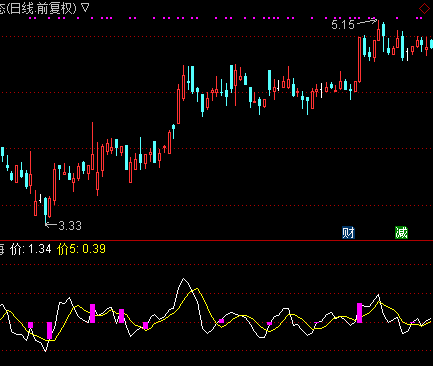Open the dropdown triangle beside 日线,前复权

click(86, 8)
